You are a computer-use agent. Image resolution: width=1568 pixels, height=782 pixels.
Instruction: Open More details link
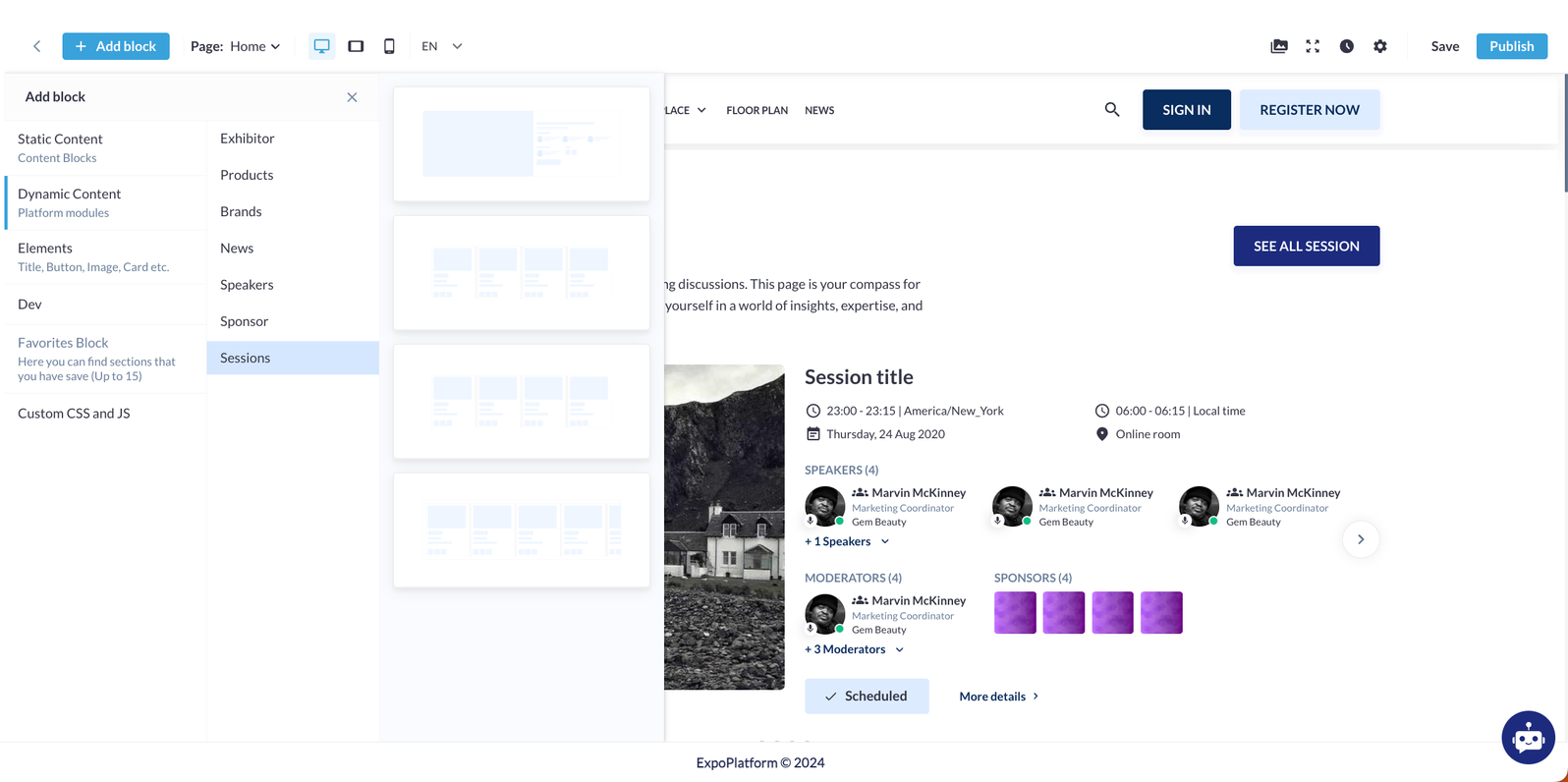click(x=999, y=697)
